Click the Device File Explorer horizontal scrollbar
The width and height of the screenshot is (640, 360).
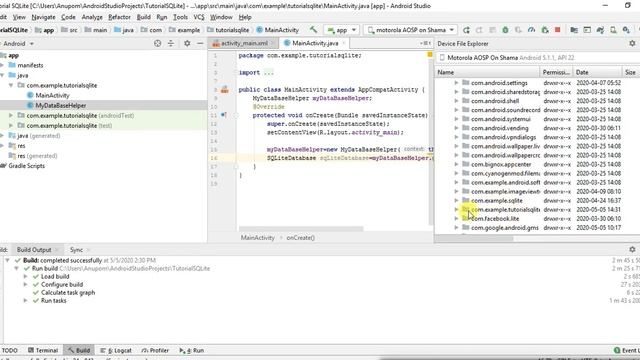[x=474, y=238]
